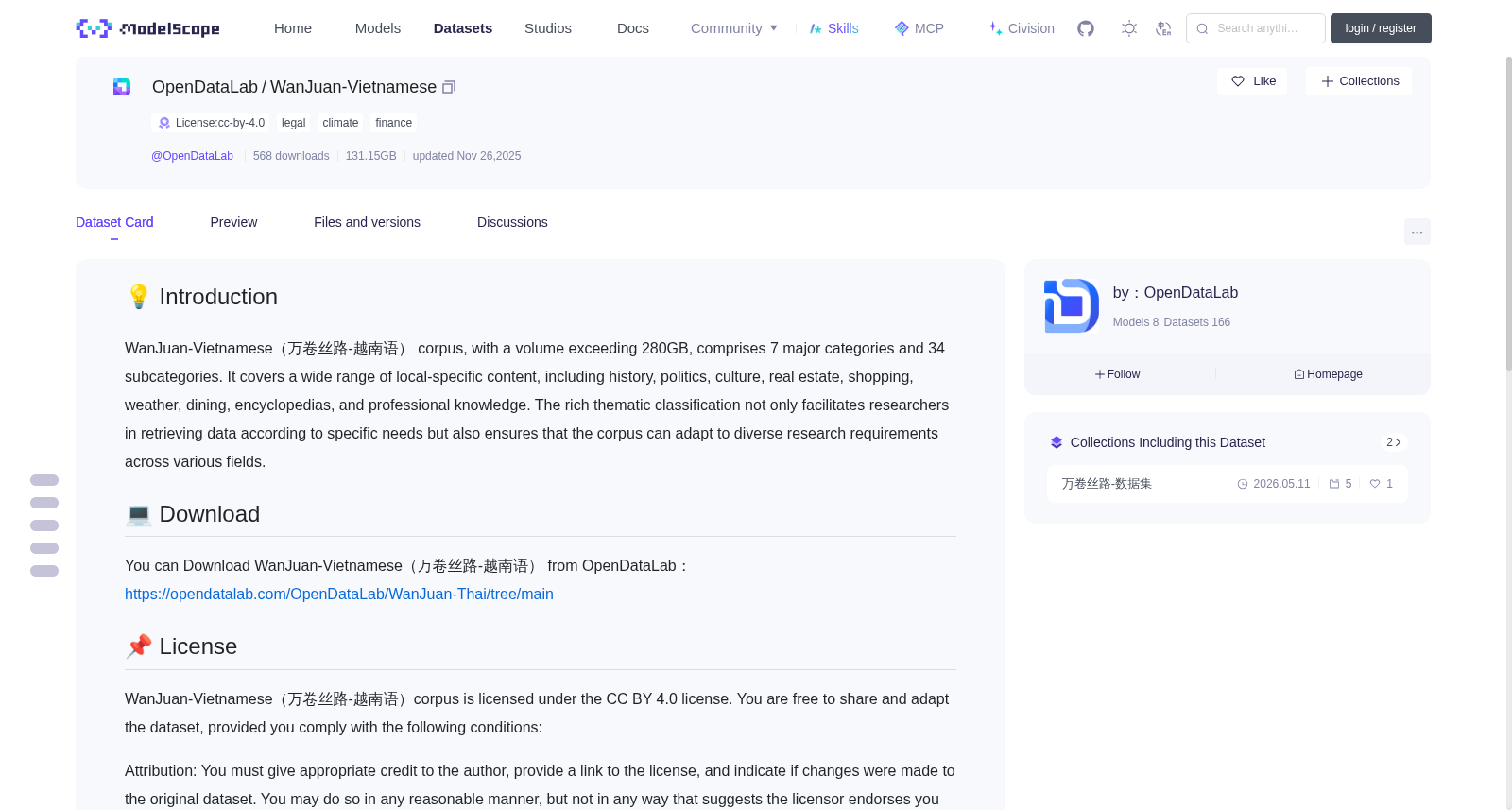Click the @OpenDataLab author link
This screenshot has height=810, width=1512.
(x=192, y=156)
